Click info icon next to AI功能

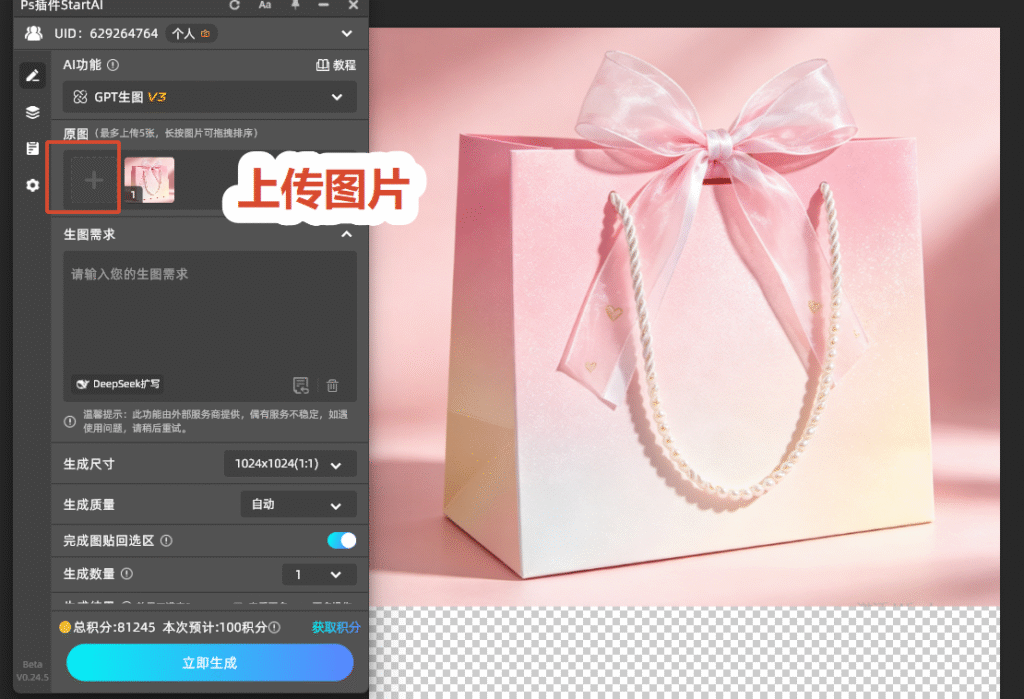(113, 65)
